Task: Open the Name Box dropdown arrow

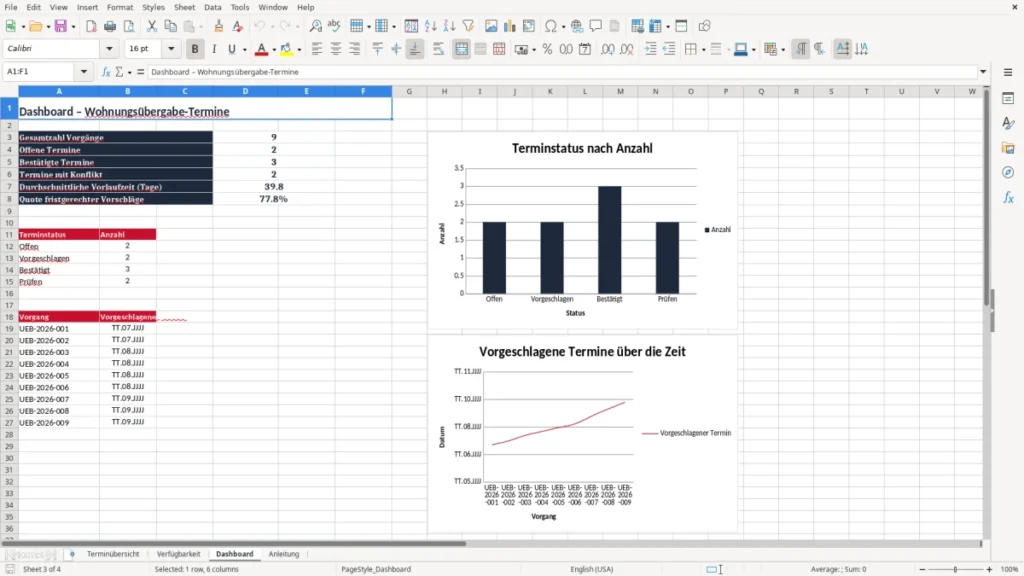Action: click(x=84, y=72)
